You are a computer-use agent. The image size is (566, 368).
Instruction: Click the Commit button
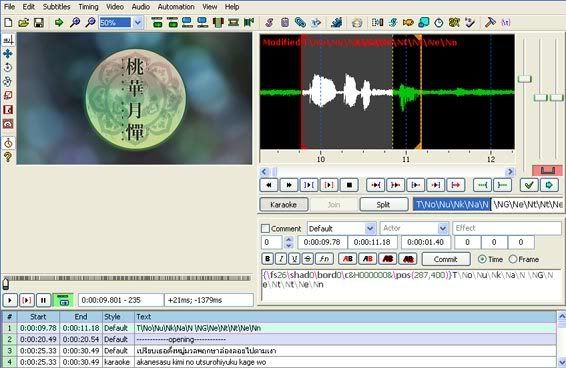point(446,259)
